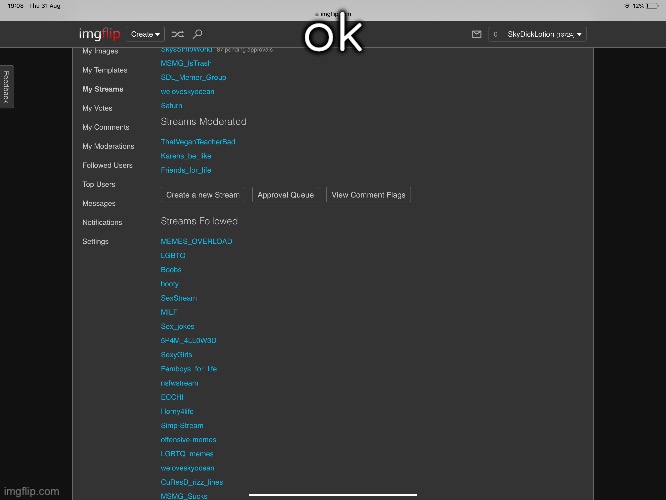Screen dimensions: 666x500
Task: Open the MSMG_IsTrash stream link
Action: [x=185, y=63]
